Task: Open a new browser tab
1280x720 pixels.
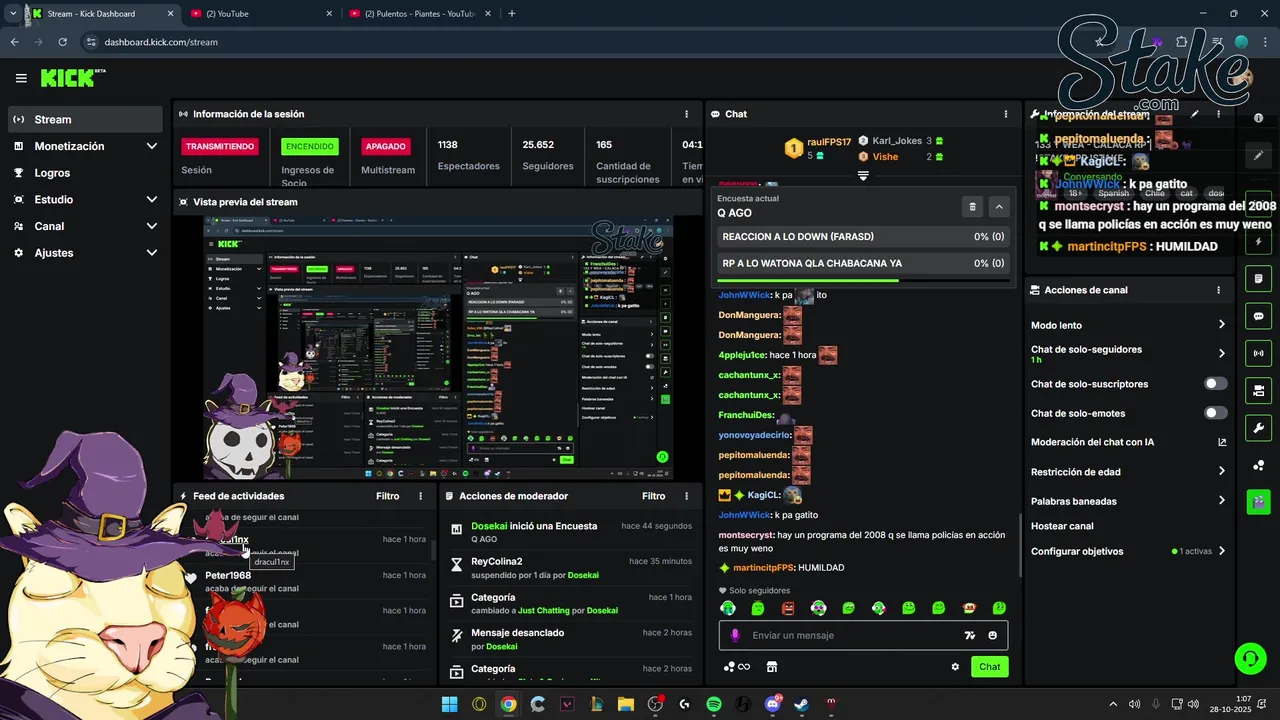Action: 512,14
